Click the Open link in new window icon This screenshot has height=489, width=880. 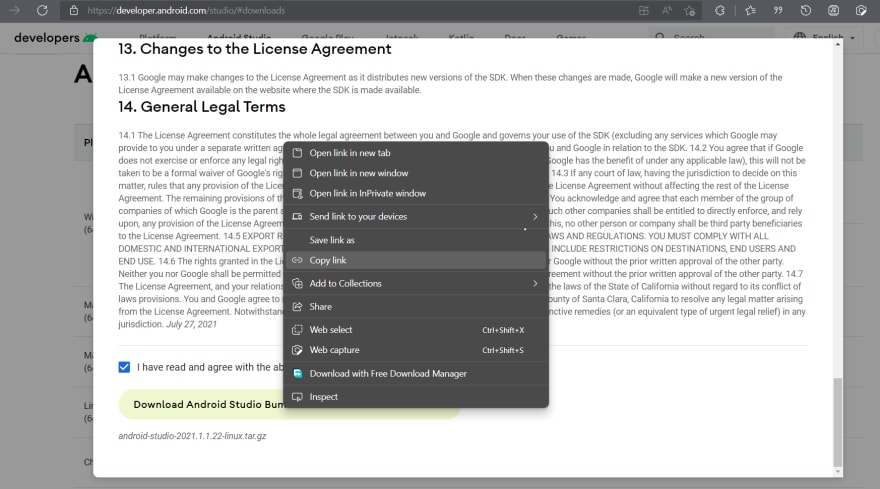[x=297, y=173]
